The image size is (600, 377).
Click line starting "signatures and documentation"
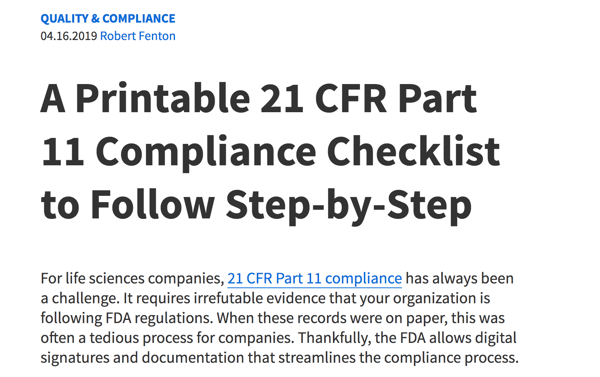pyautogui.click(x=280, y=358)
